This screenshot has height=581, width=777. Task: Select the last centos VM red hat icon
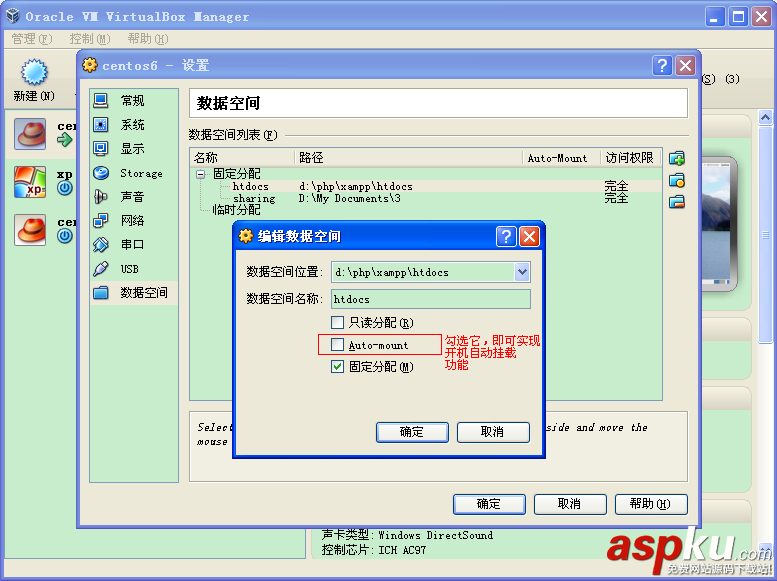(x=30, y=230)
